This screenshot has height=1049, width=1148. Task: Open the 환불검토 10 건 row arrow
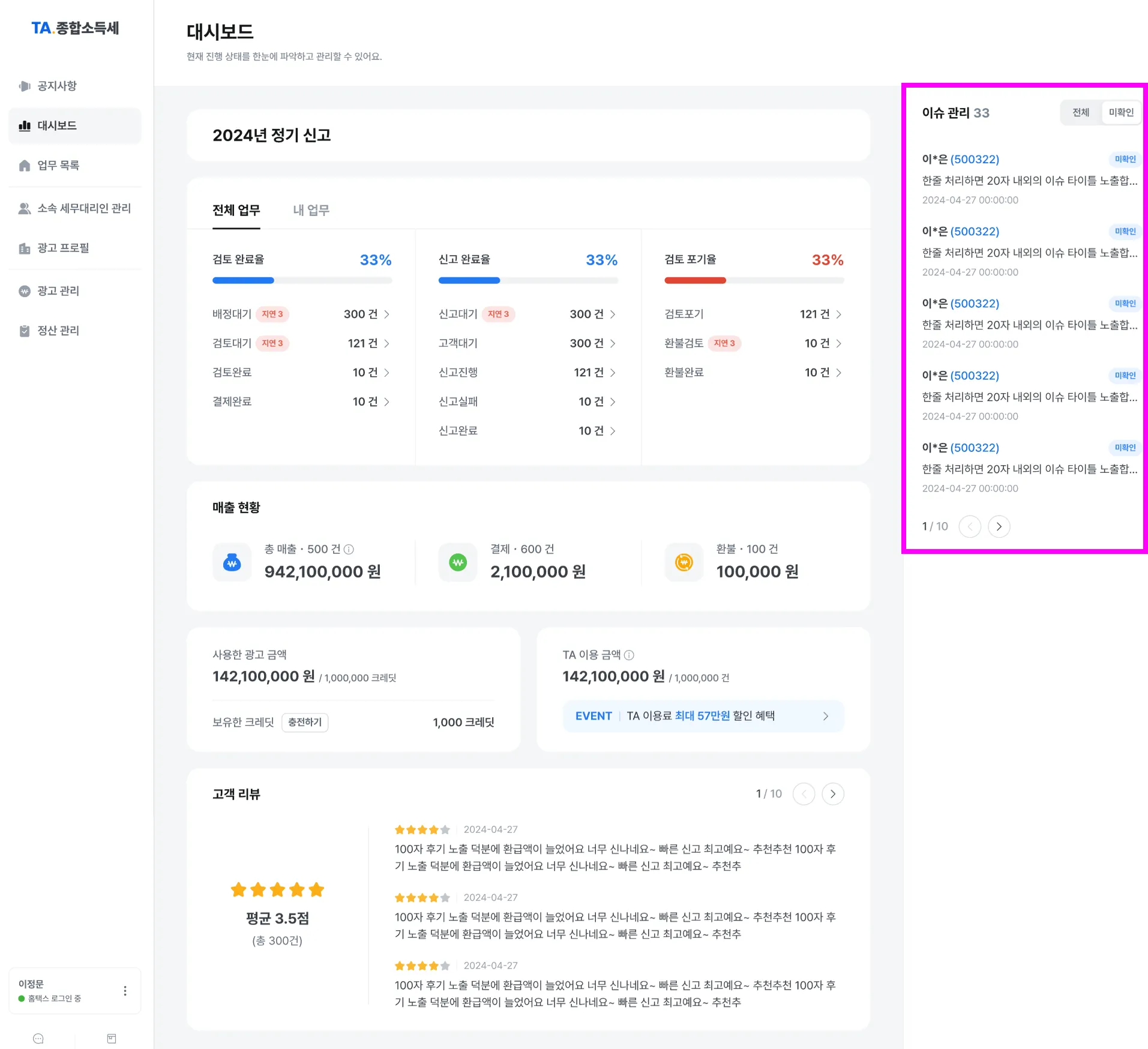[x=838, y=343]
